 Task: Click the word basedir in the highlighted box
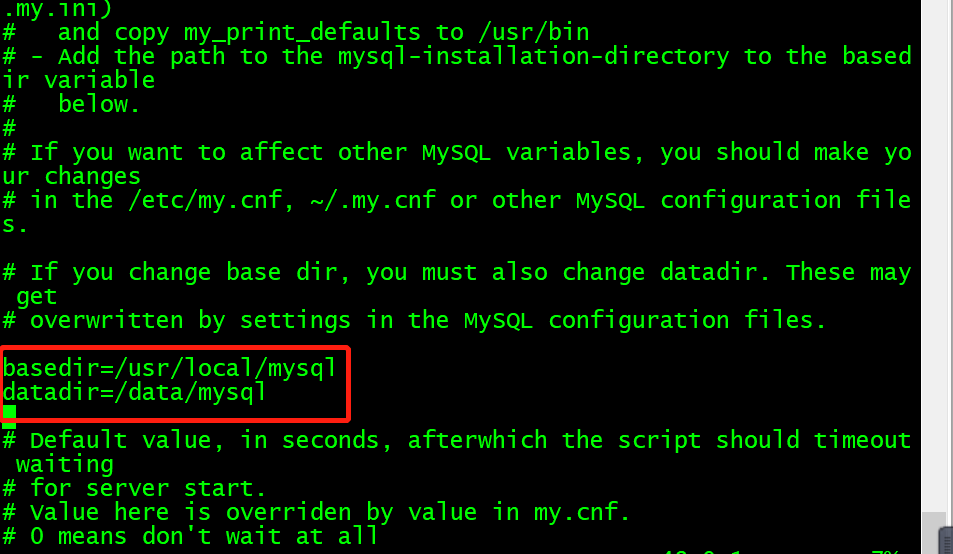tap(52, 368)
